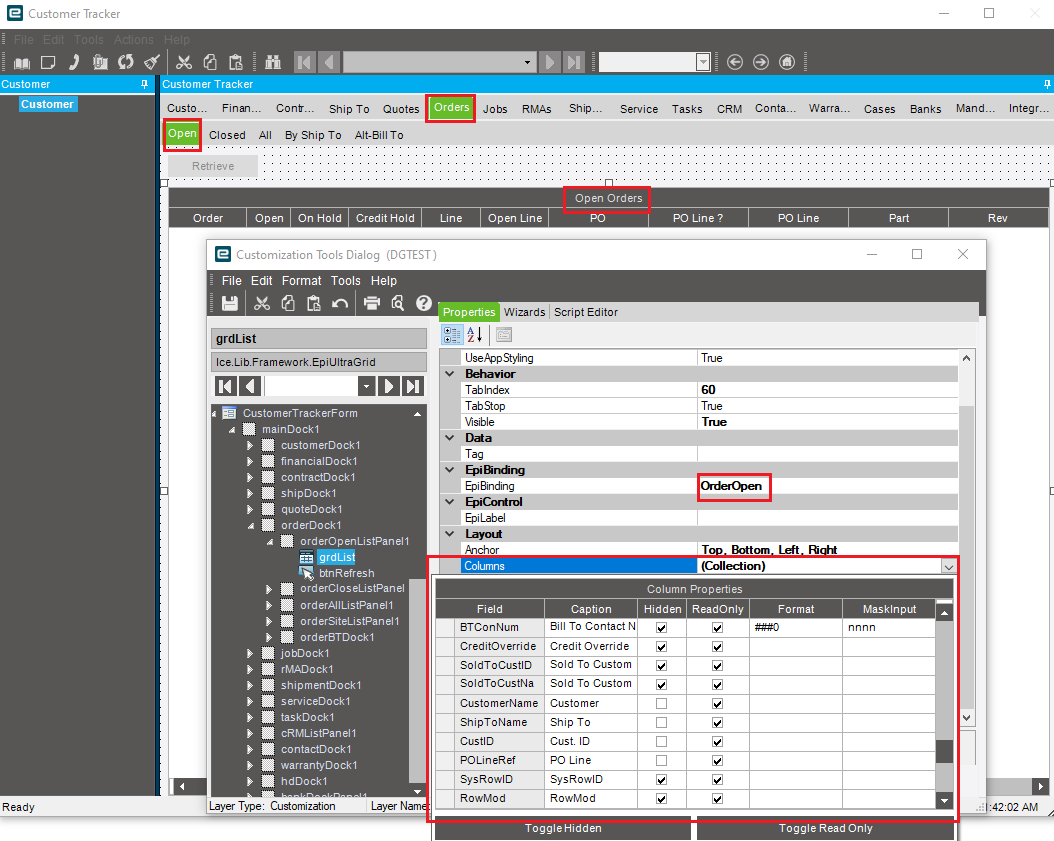This screenshot has height=841, width=1054.
Task: Check Hidden for the POLineRef field
Action: pyautogui.click(x=661, y=761)
